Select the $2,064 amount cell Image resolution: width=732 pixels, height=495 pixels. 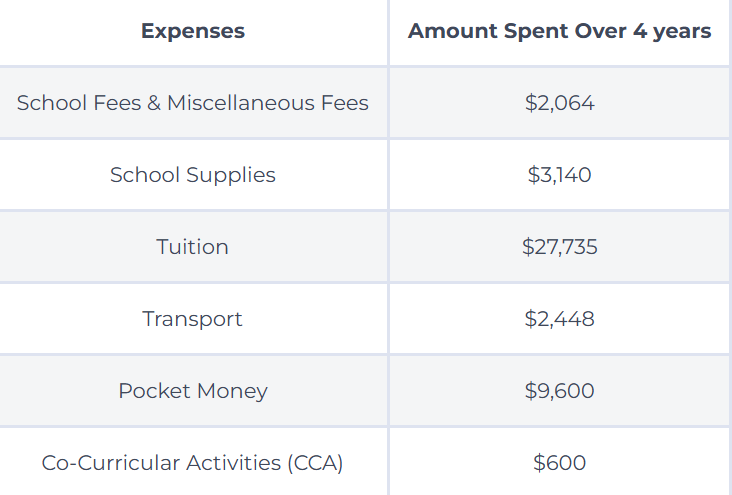tap(559, 103)
